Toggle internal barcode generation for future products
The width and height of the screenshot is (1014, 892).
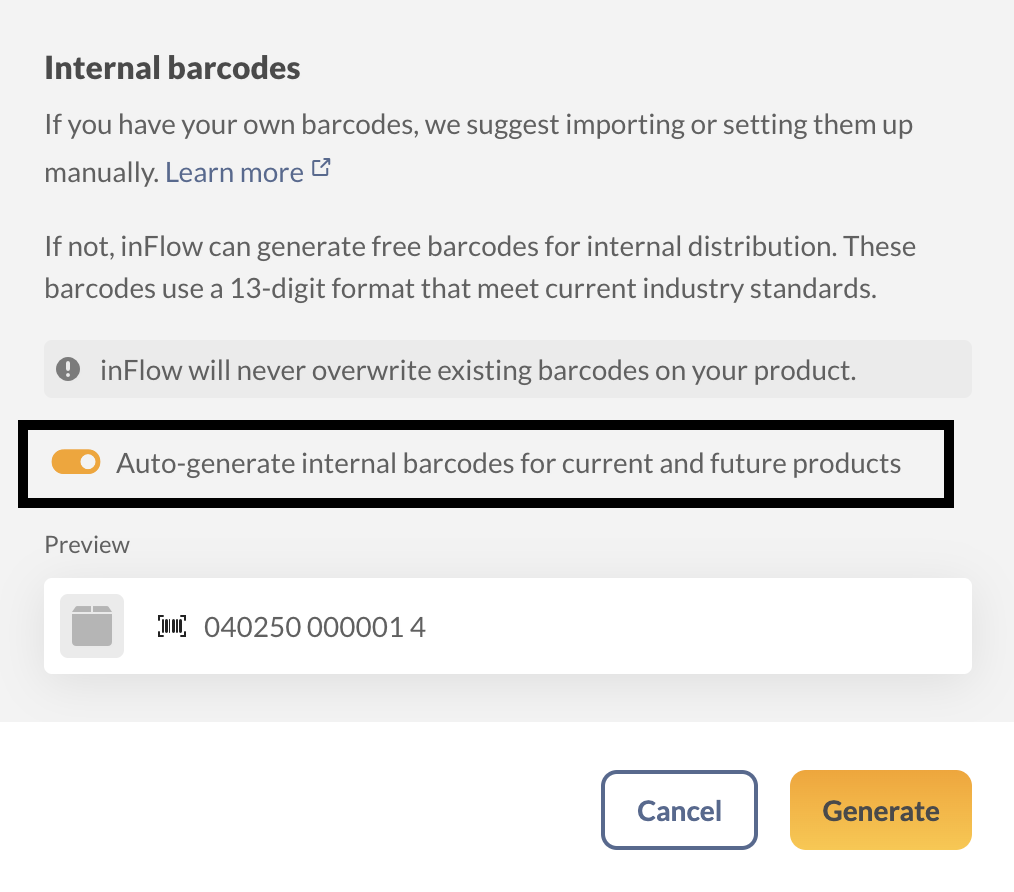click(x=76, y=462)
